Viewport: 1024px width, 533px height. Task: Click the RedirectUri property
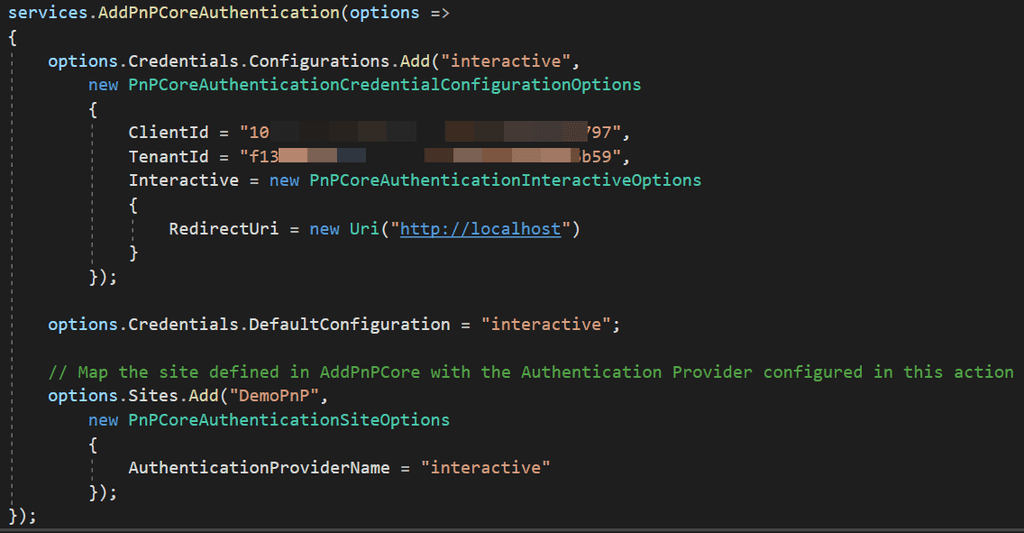point(223,229)
